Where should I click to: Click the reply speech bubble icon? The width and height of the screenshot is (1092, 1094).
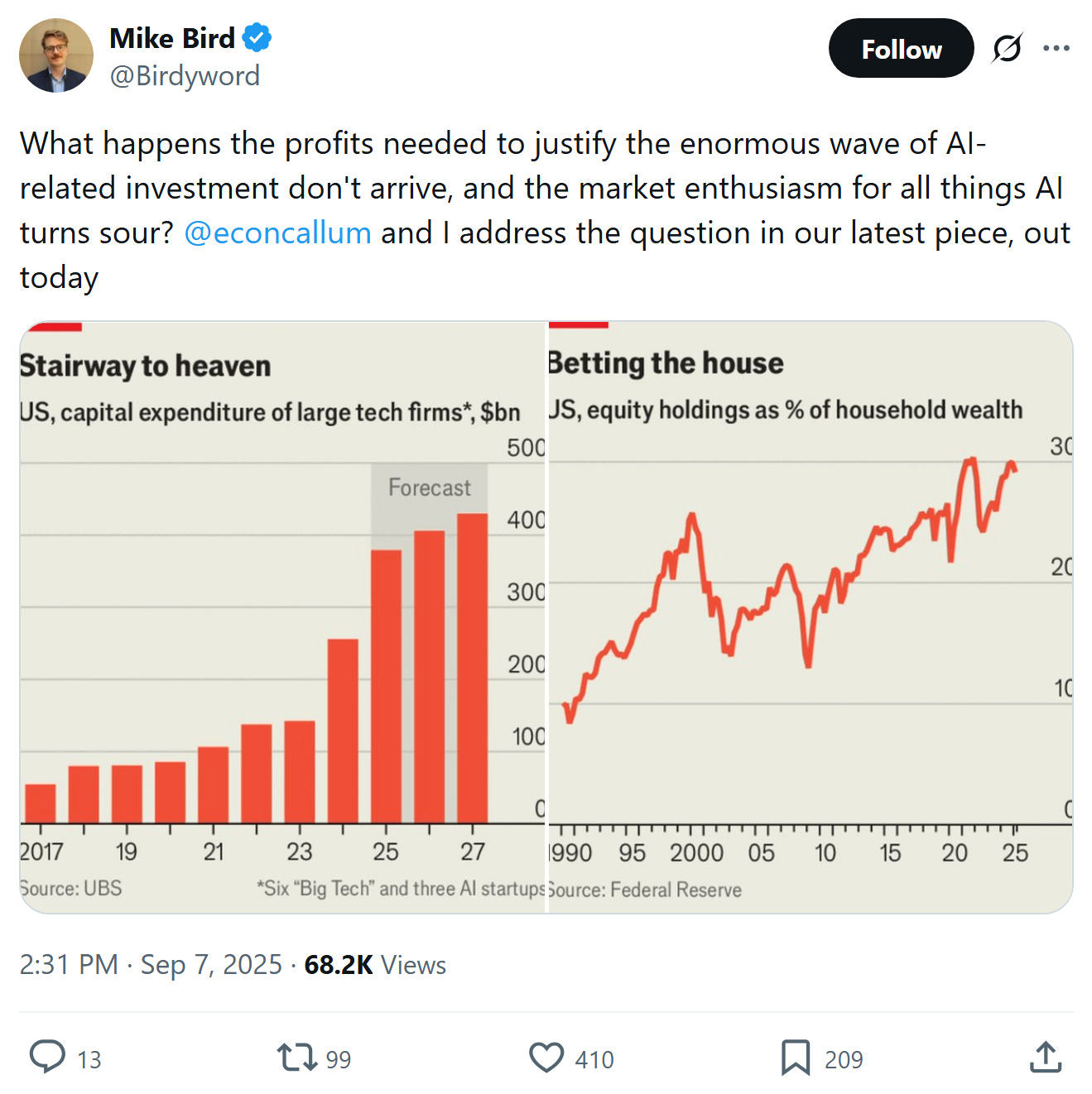[47, 1057]
